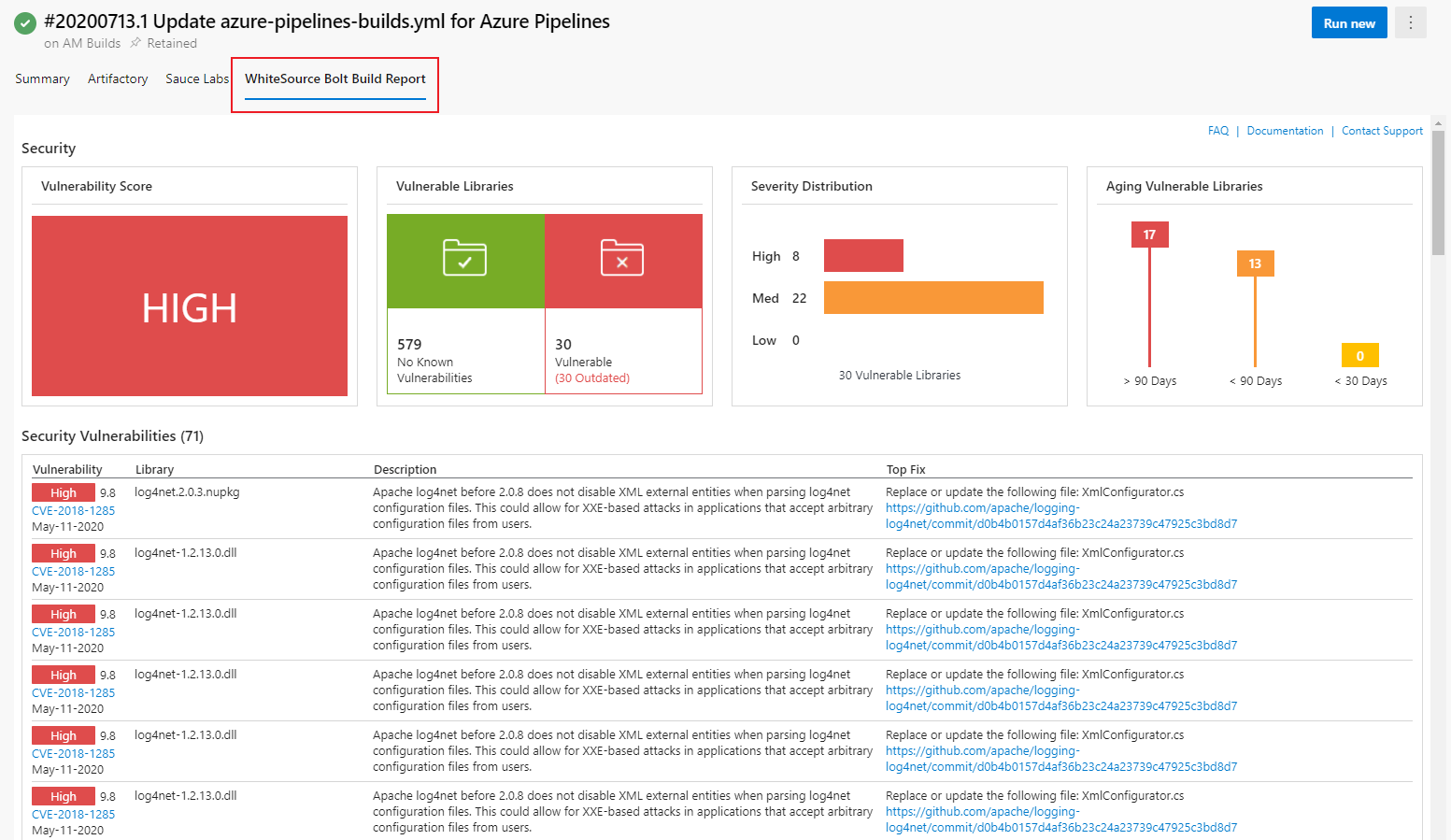Screen dimensions: 1451x840
Task: Click the green no-known-vulnerabilities folder icon
Action: [464, 258]
